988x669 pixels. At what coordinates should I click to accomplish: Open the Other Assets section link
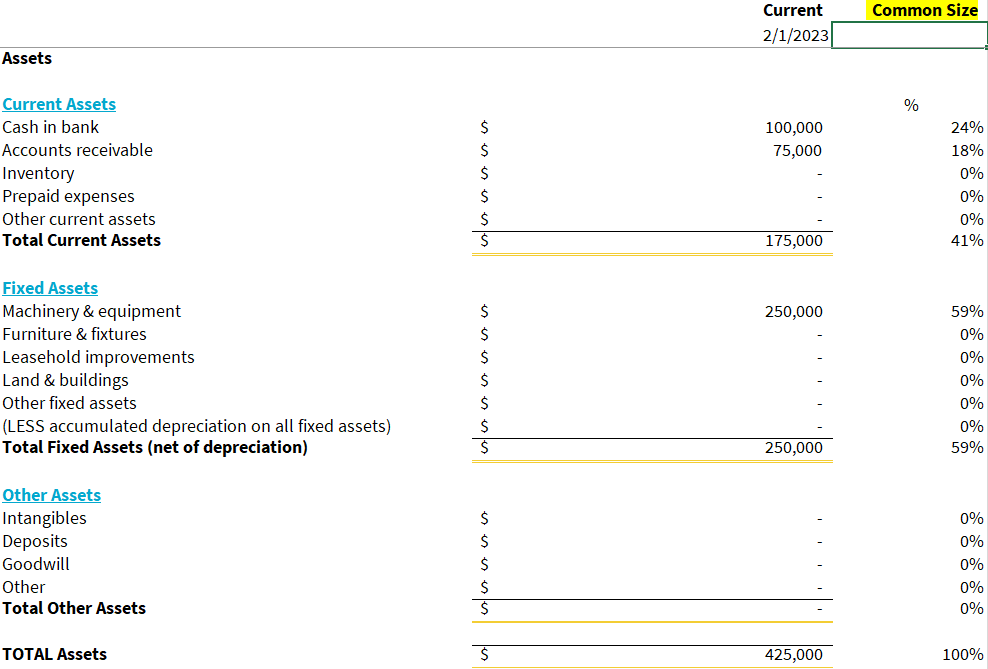[x=51, y=494]
